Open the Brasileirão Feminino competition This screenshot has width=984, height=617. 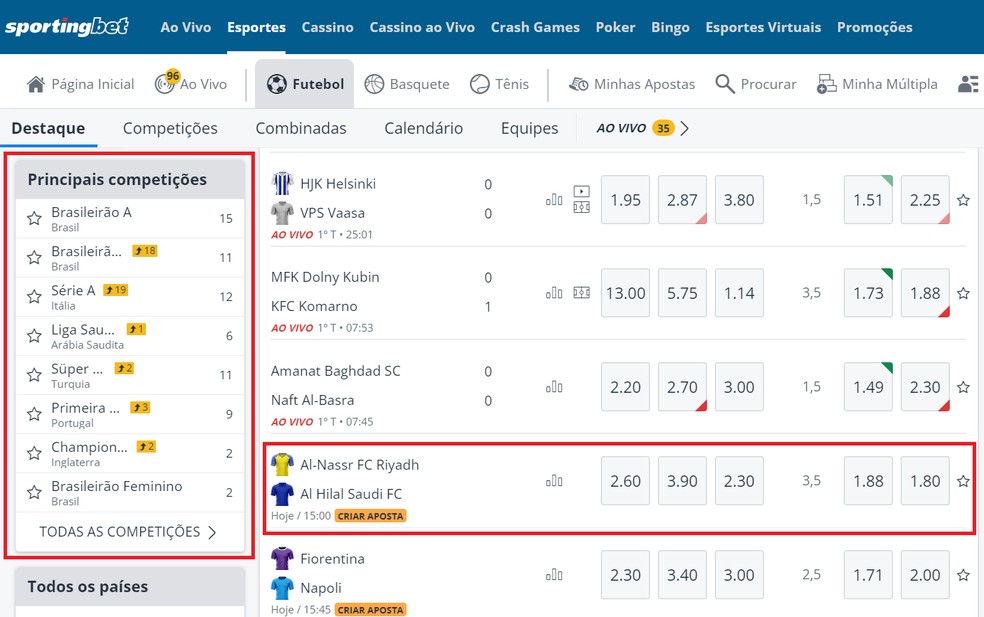click(x=117, y=486)
